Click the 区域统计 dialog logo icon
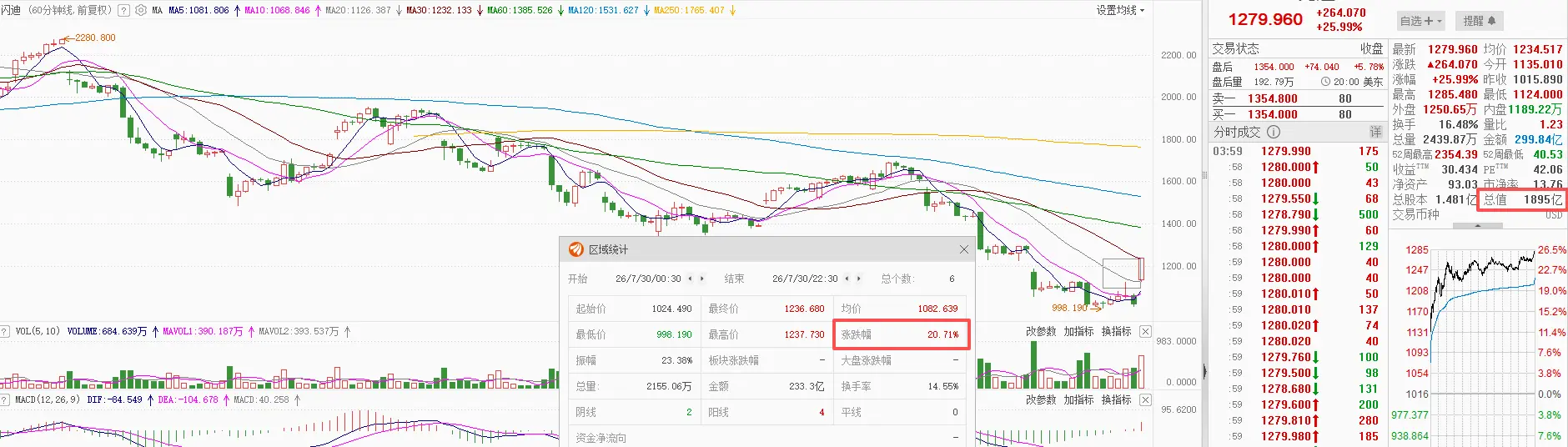 coord(575,249)
